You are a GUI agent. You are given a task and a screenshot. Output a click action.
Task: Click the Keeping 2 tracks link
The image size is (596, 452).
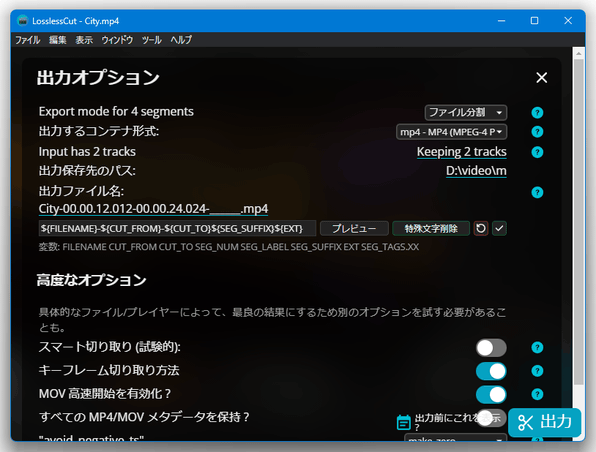pyautogui.click(x=461, y=152)
